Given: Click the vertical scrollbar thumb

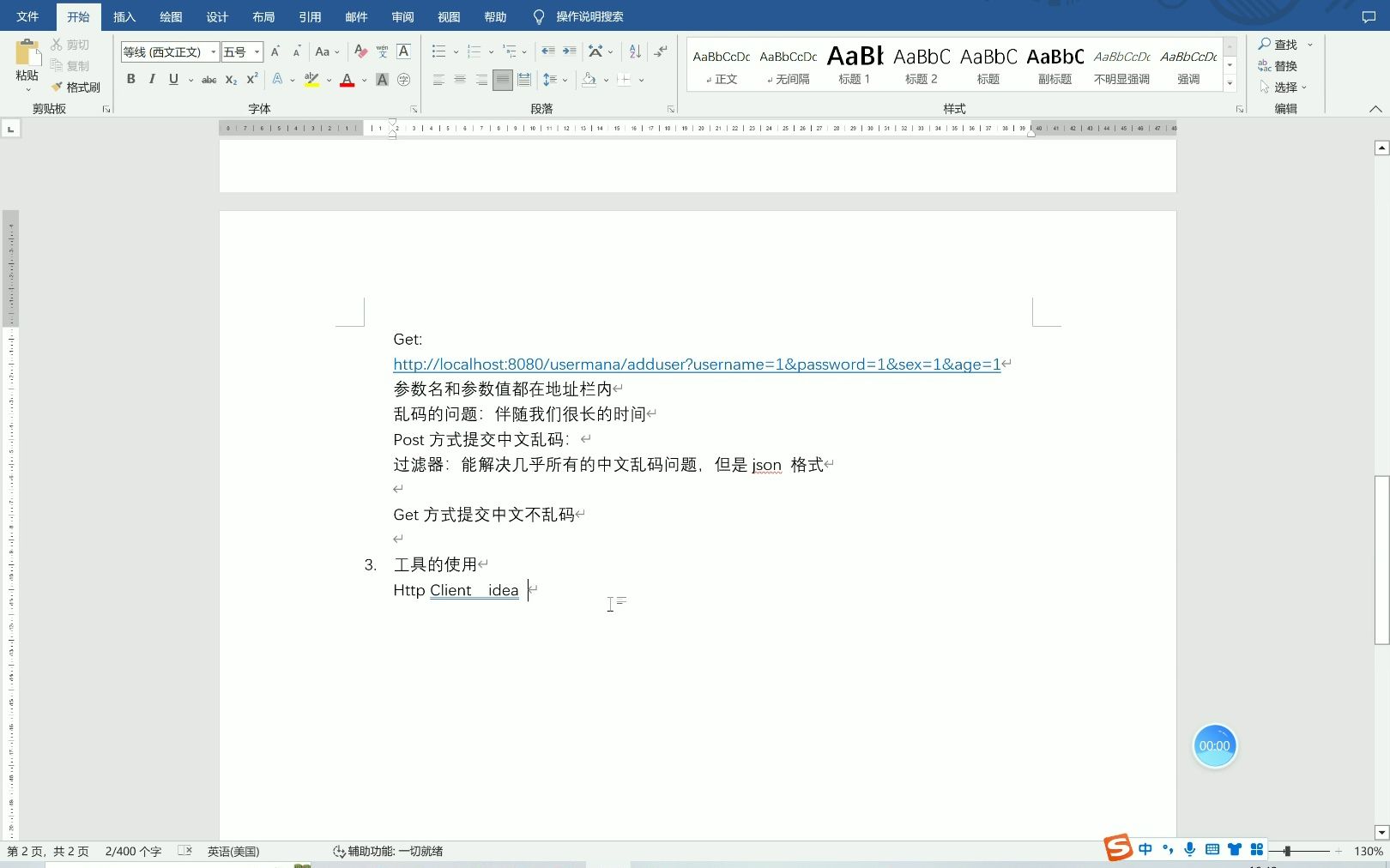Looking at the screenshot, I should tap(1381, 560).
